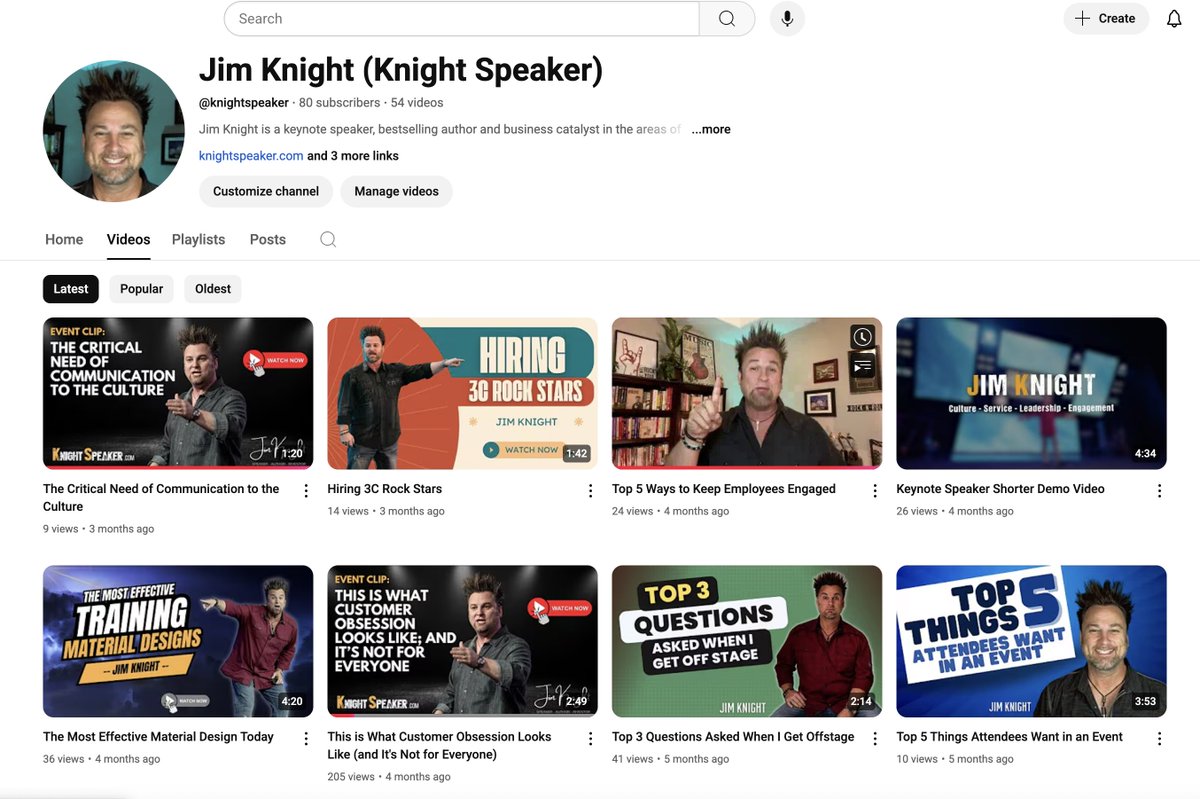Open Customer Obsession event clip thumbnail
Screen dimensions: 1200x799
(462, 642)
